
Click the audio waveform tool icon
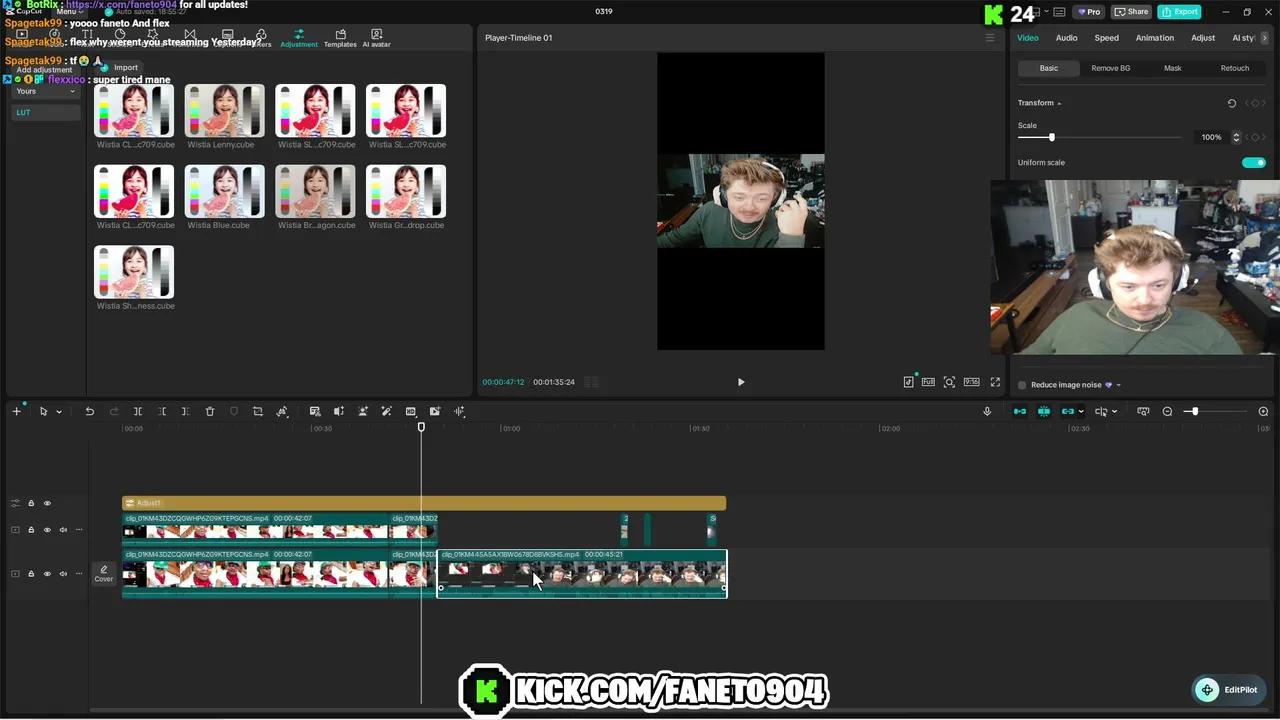459,411
